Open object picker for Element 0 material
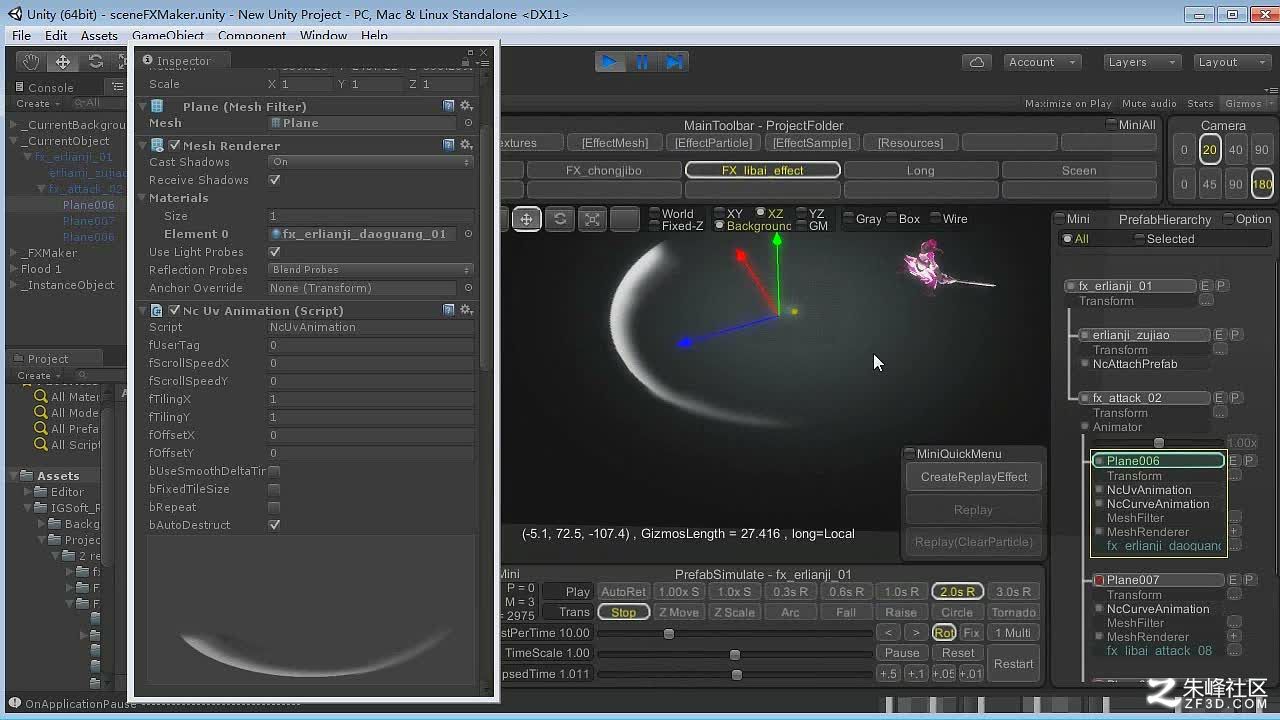 click(x=468, y=234)
